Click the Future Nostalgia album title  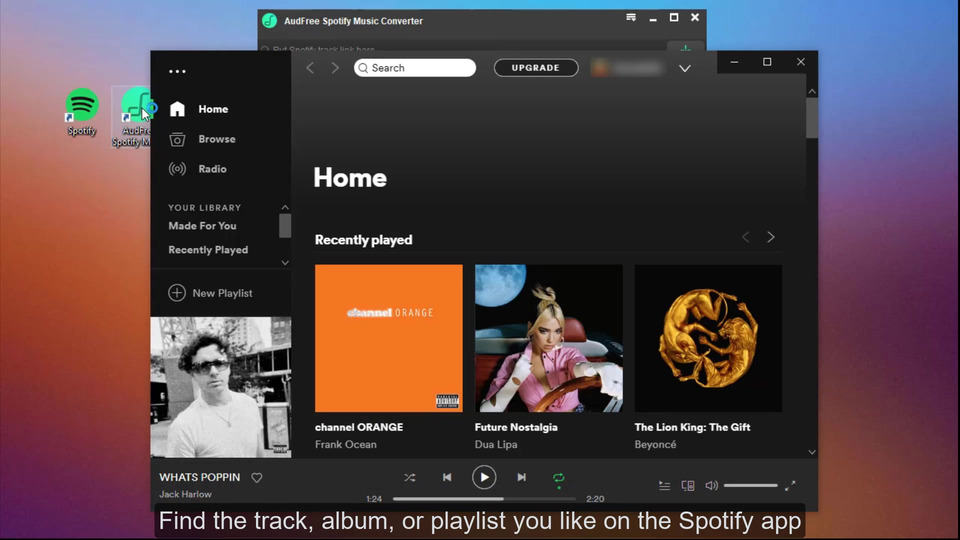click(516, 427)
